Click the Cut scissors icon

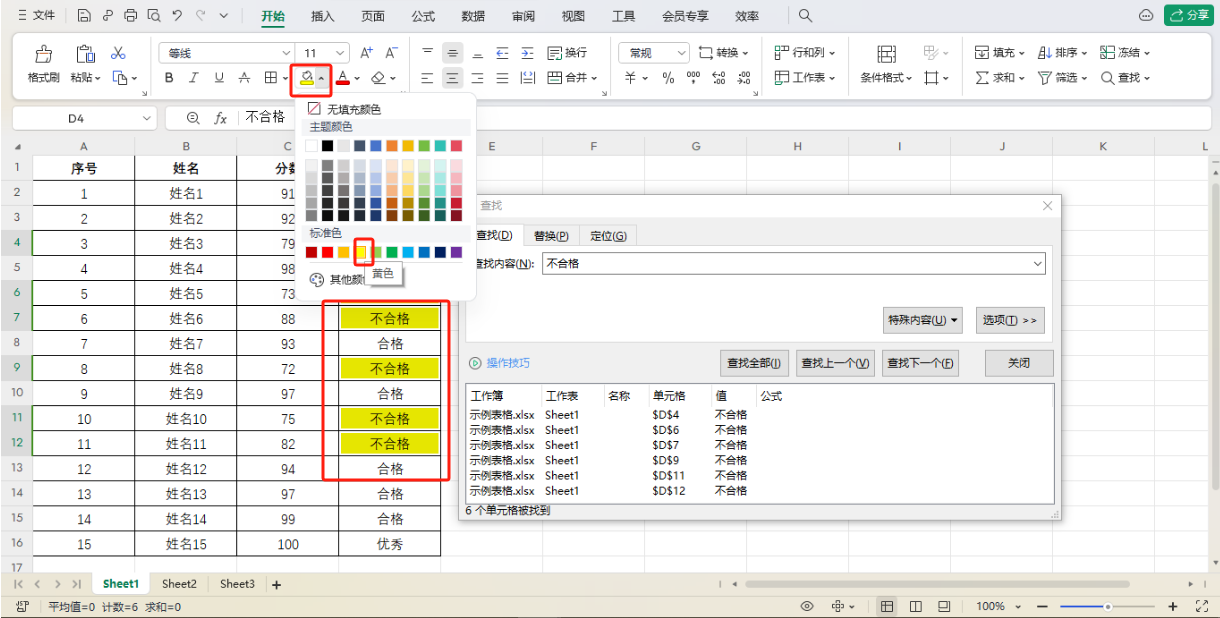coord(118,53)
